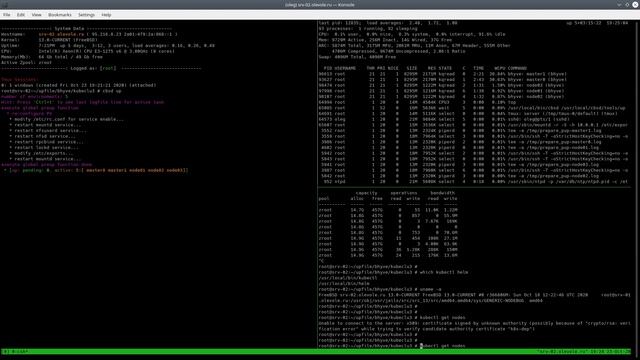
Task: Click the 'bhyve: node01' process row
Action: [x=442, y=91]
